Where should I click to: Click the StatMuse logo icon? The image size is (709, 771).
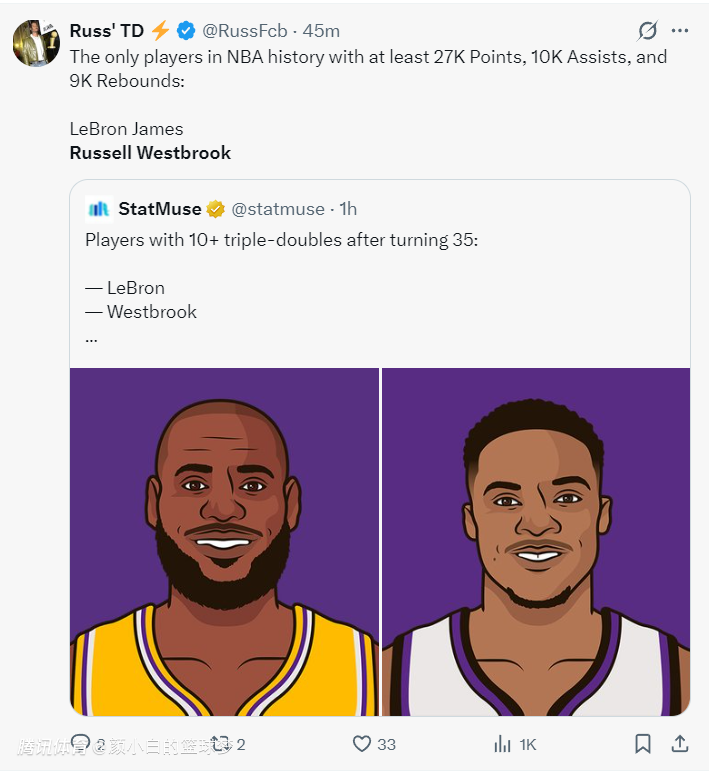point(98,209)
